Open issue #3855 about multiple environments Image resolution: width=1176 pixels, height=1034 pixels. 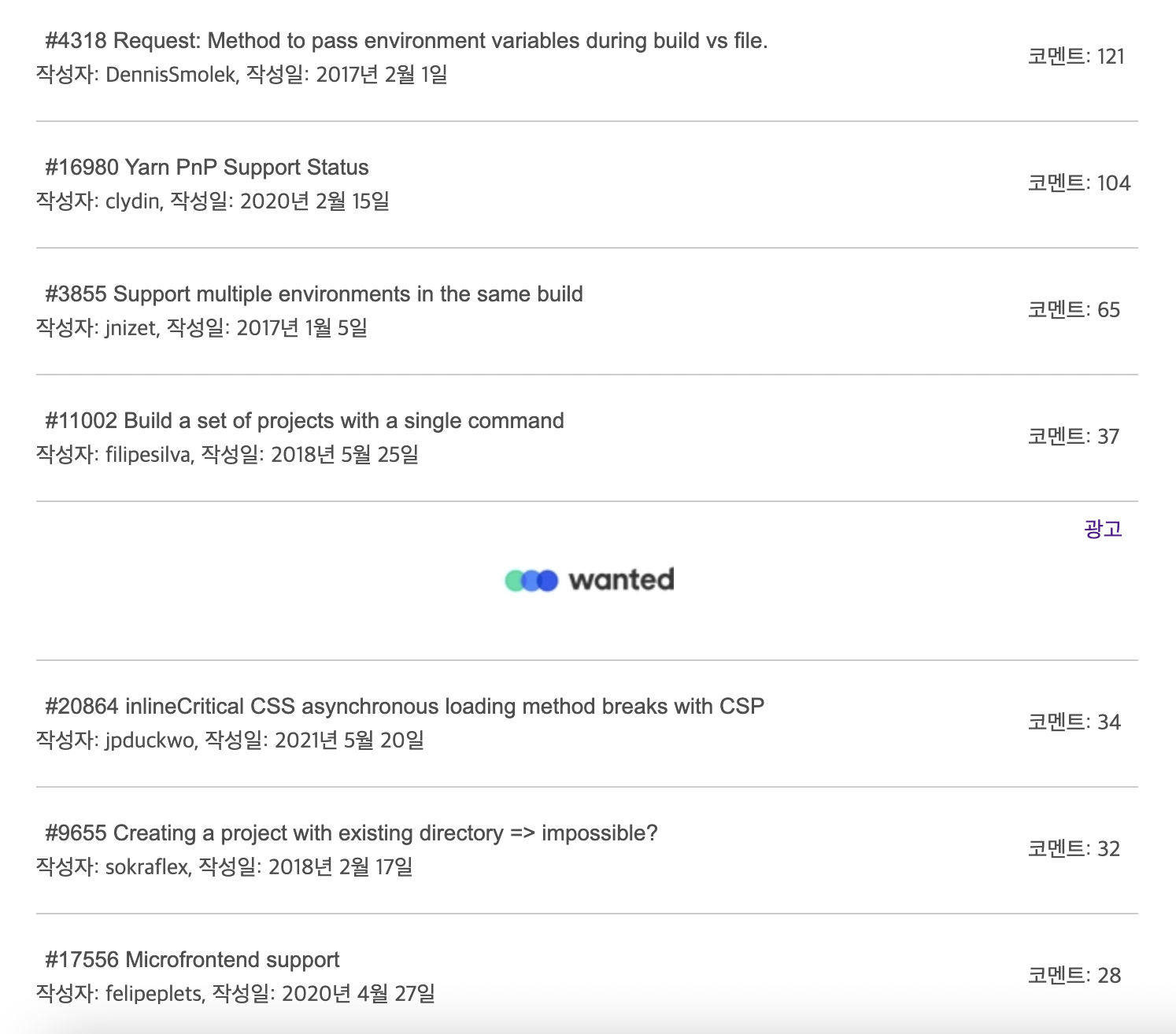(x=313, y=294)
